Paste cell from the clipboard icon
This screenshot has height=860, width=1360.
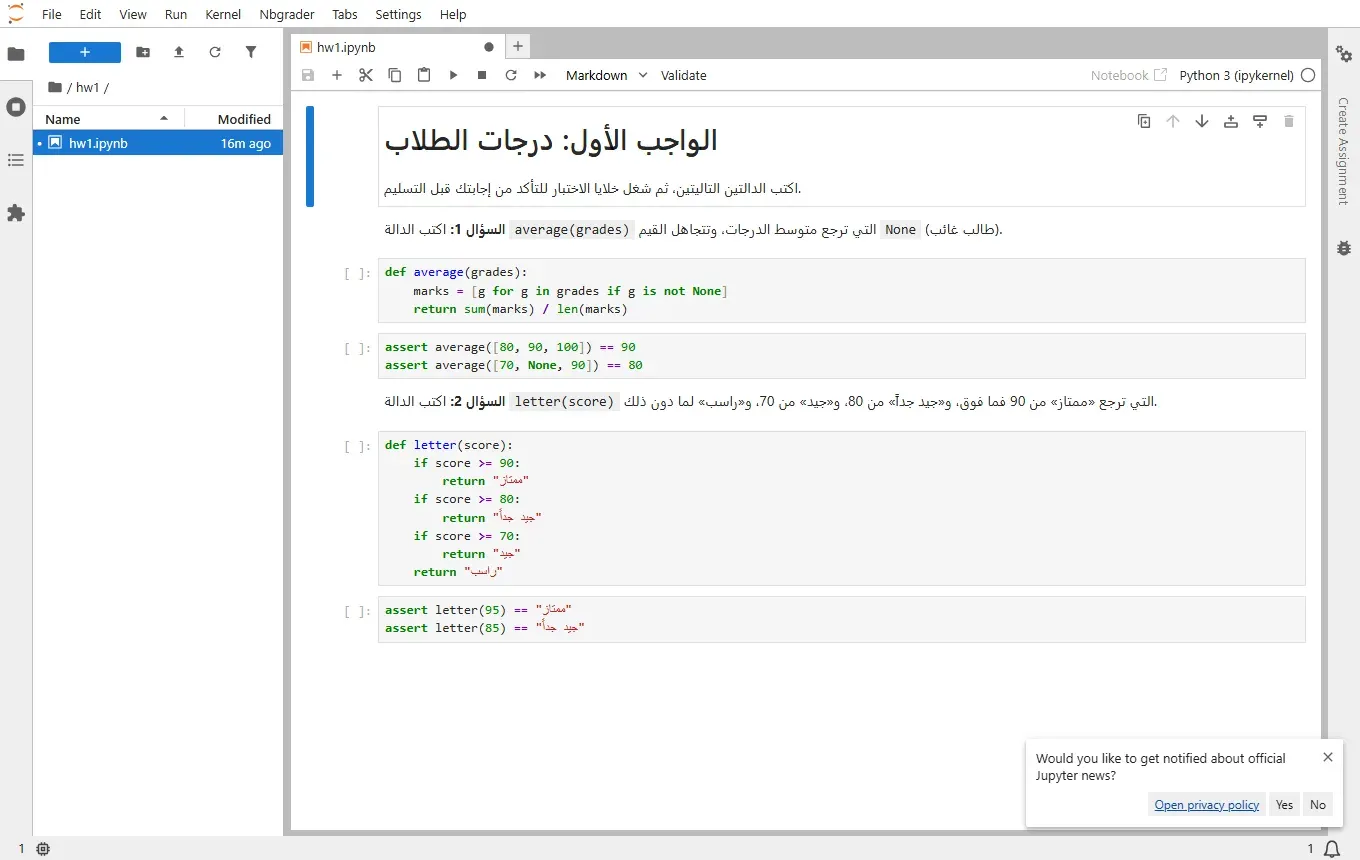click(424, 75)
